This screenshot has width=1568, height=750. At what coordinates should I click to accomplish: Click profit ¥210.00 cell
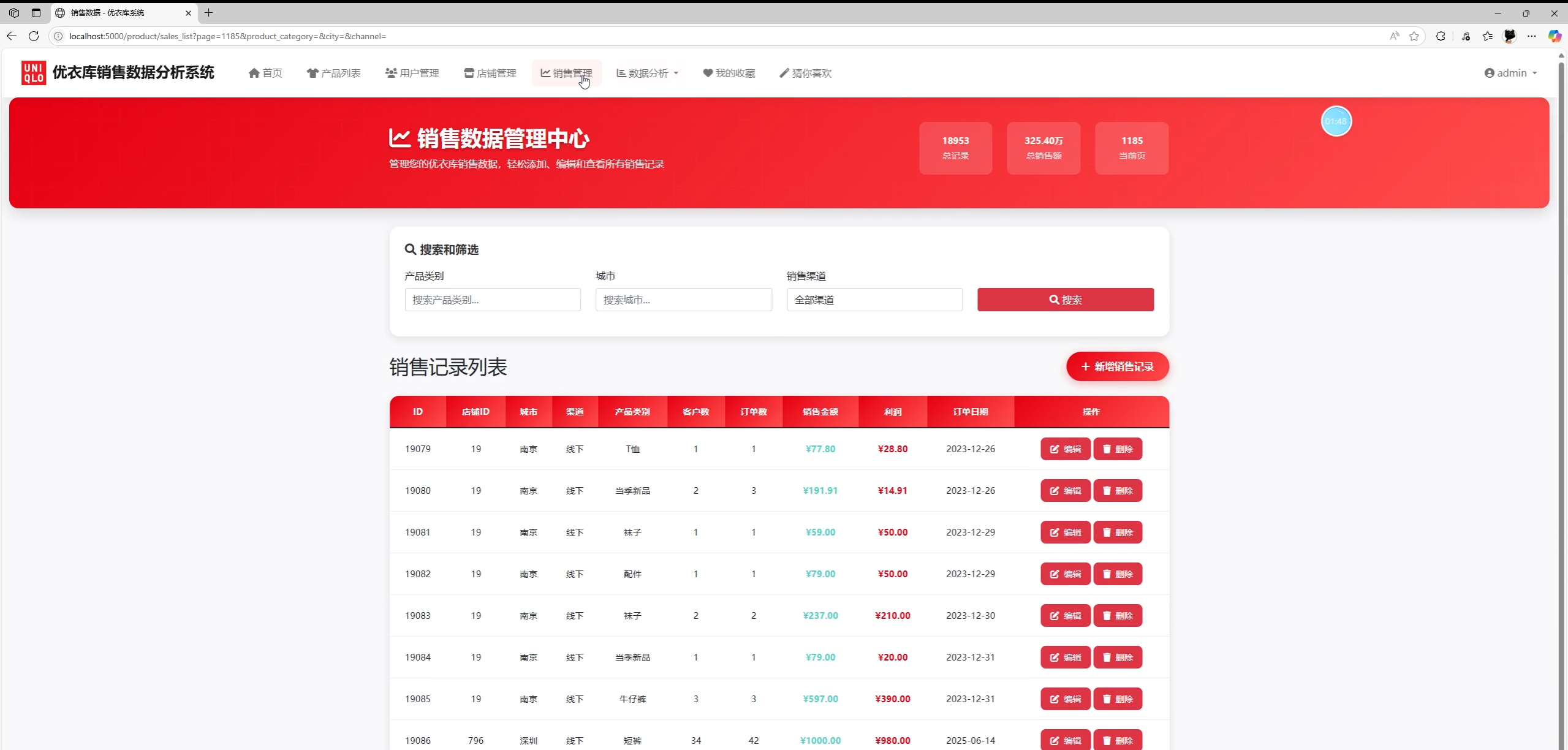893,616
